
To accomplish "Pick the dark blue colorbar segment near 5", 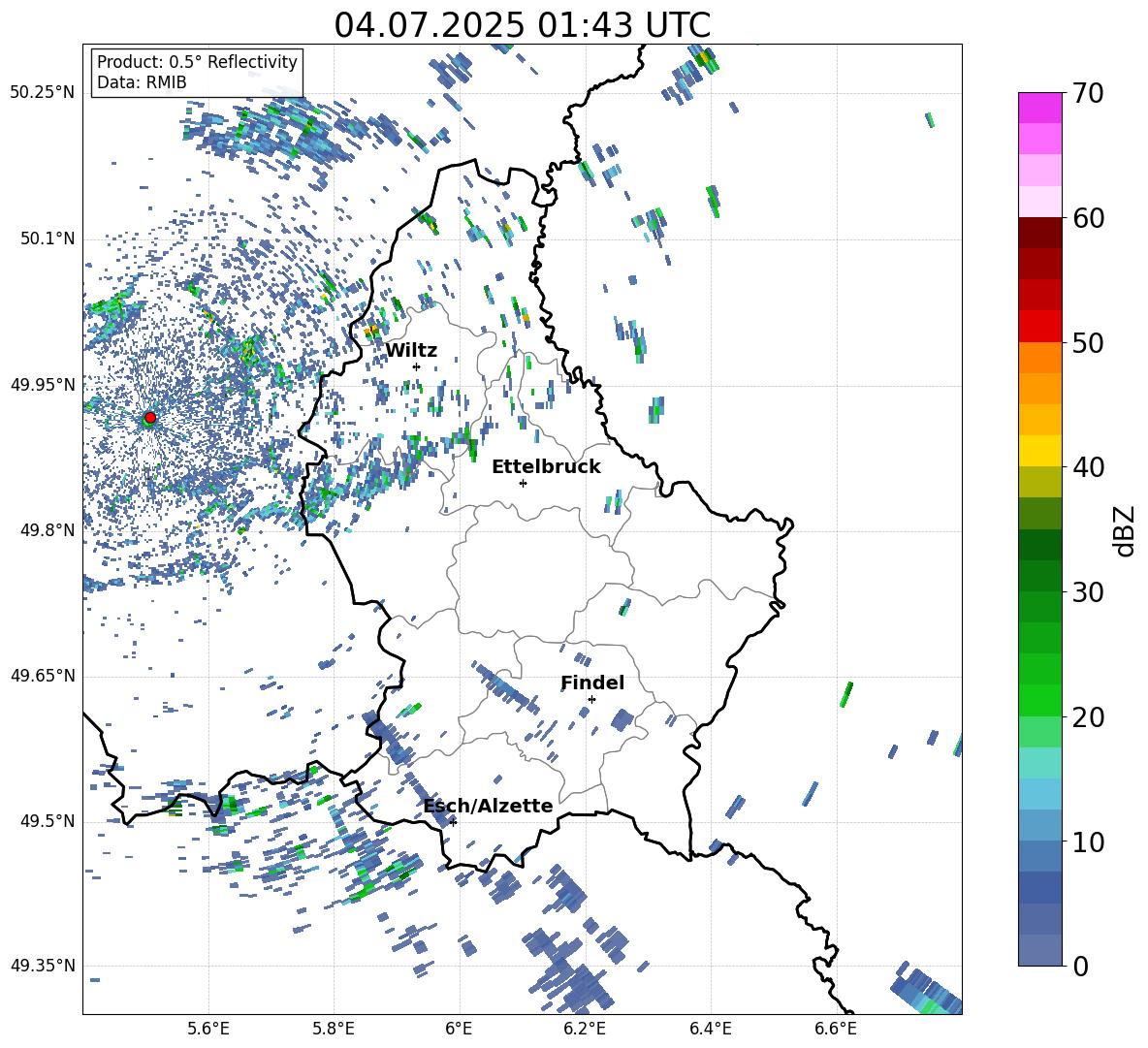I will pyautogui.click(x=1039, y=888).
